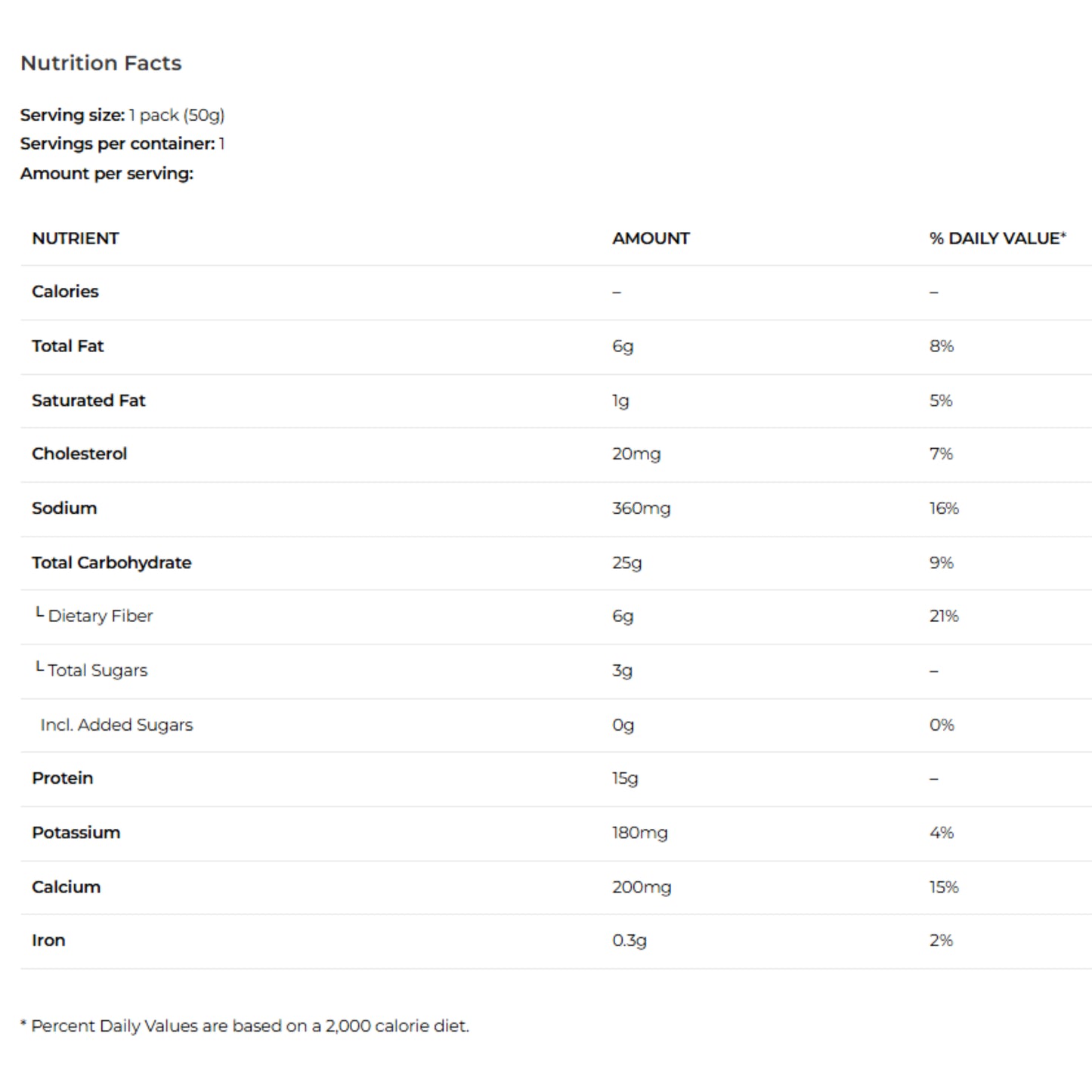Click the Total Sugars sub-row label

[97, 670]
